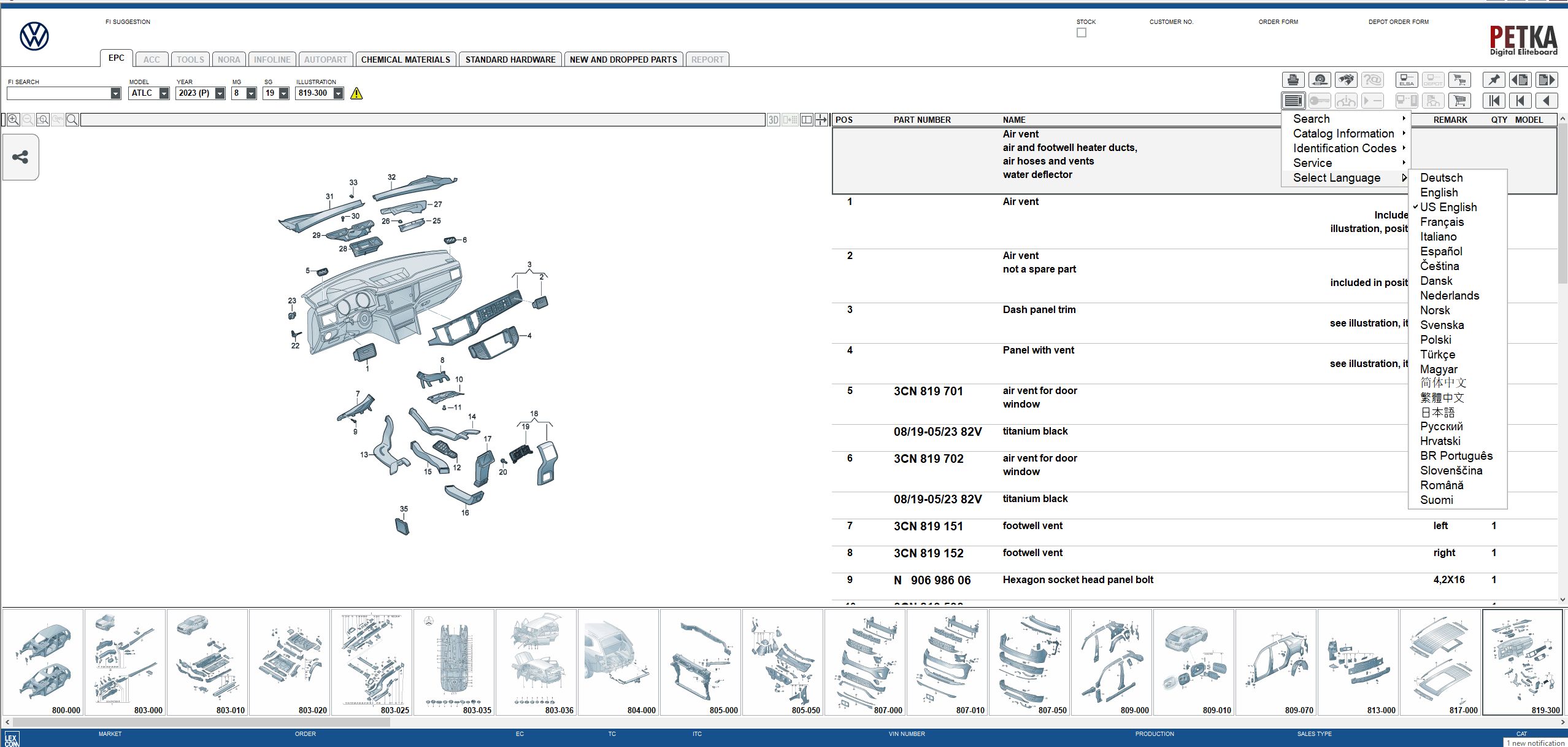This screenshot has height=747, width=1568.
Task: Expand the YEAR dropdown 2023 (P)
Action: click(x=220, y=93)
